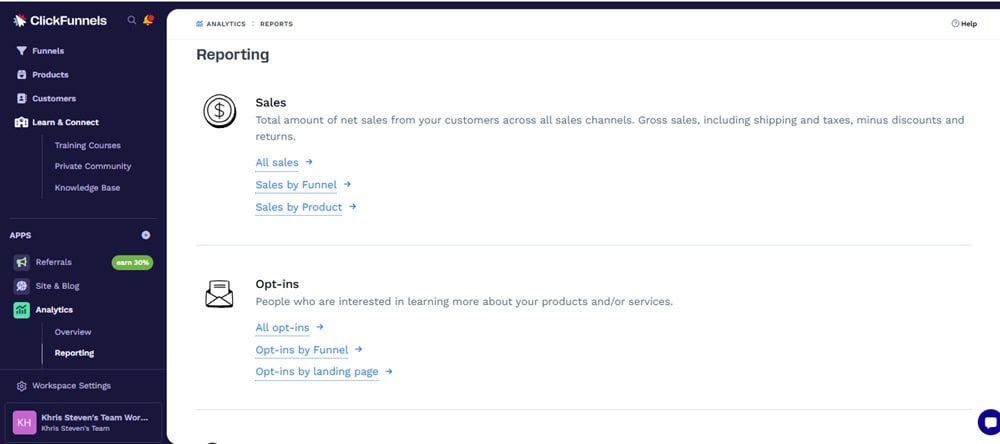Viewport: 1000px width, 444px height.
Task: Click the ANALYTICS breadcrumb
Action: pyautogui.click(x=226, y=24)
